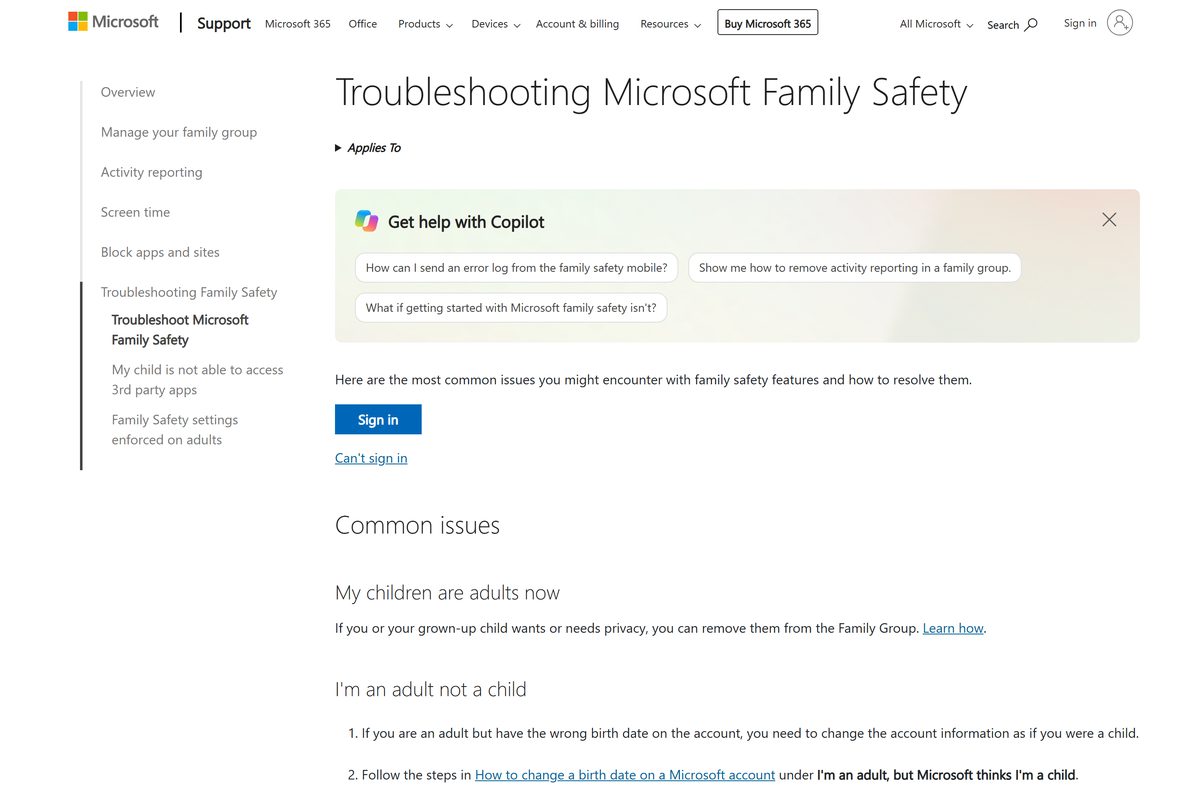Click the Search magnifier icon
This screenshot has width=1200, height=792.
[x=1031, y=24]
